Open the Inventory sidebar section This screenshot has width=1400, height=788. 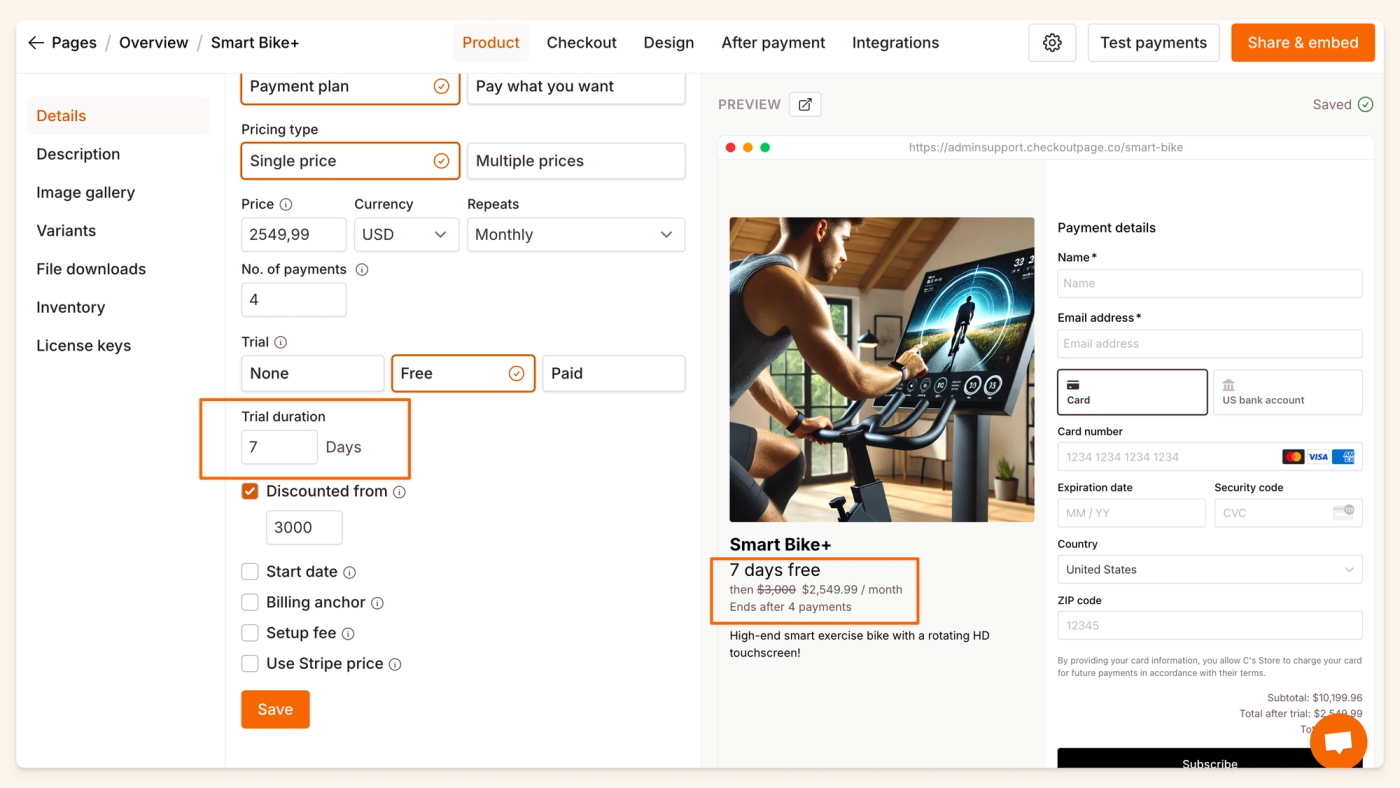pyautogui.click(x=70, y=308)
